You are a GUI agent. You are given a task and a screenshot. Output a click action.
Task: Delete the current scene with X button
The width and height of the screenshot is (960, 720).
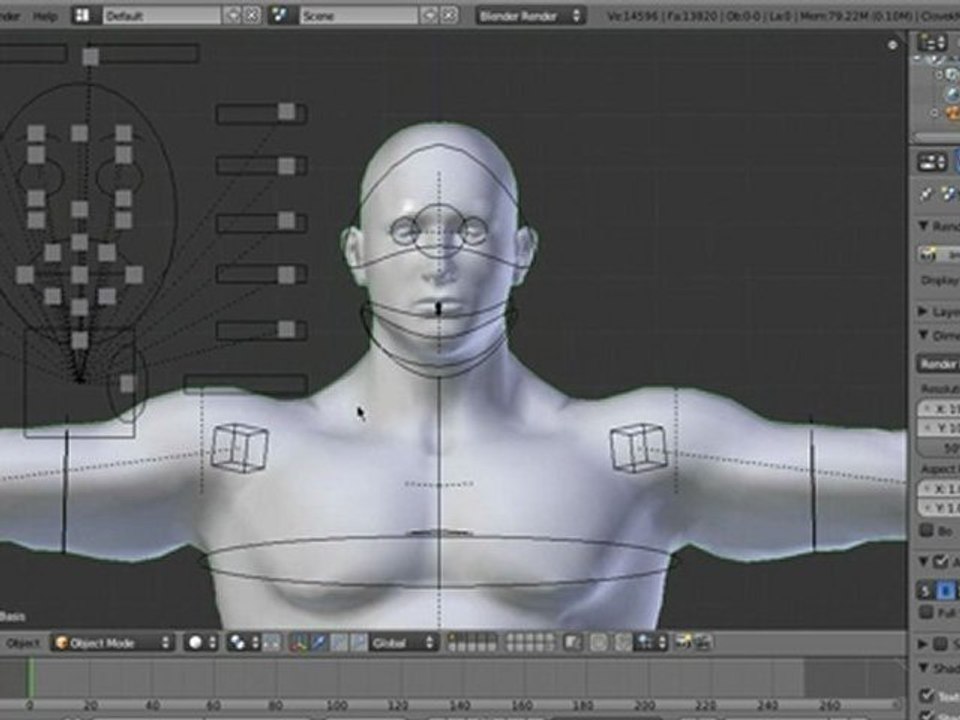449,15
